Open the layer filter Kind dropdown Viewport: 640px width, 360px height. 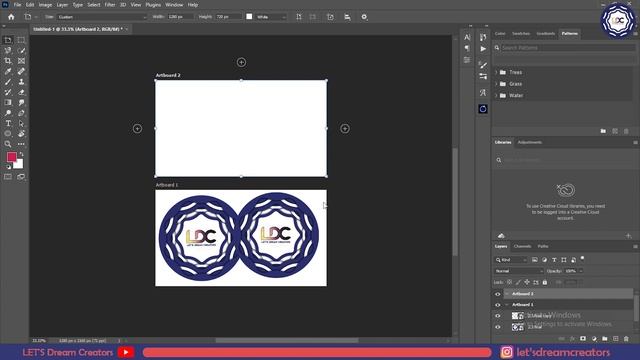coord(511,260)
